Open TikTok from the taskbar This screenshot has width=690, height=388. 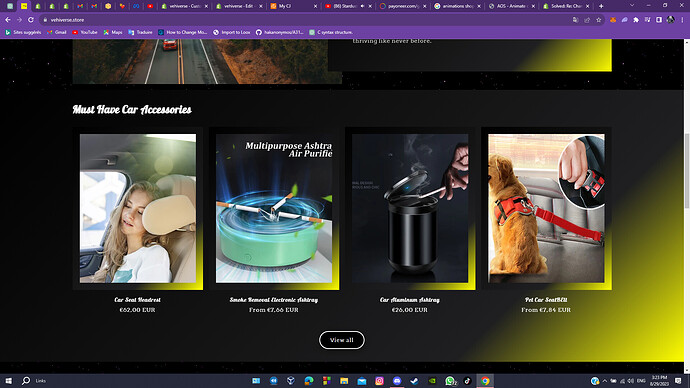(467, 381)
